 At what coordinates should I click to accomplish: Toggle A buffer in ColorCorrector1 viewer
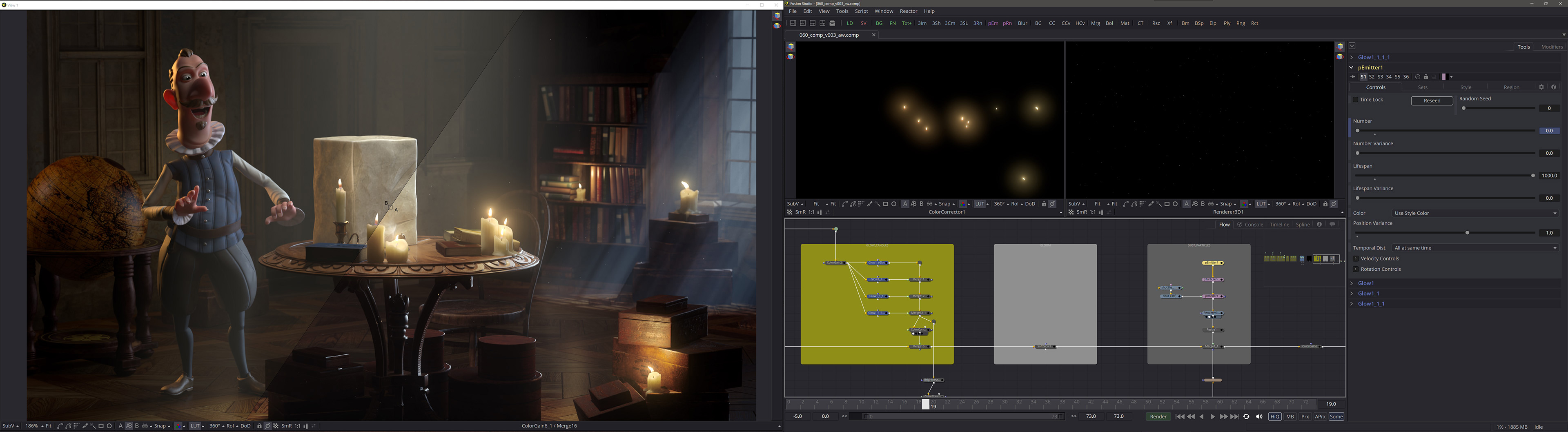click(905, 204)
